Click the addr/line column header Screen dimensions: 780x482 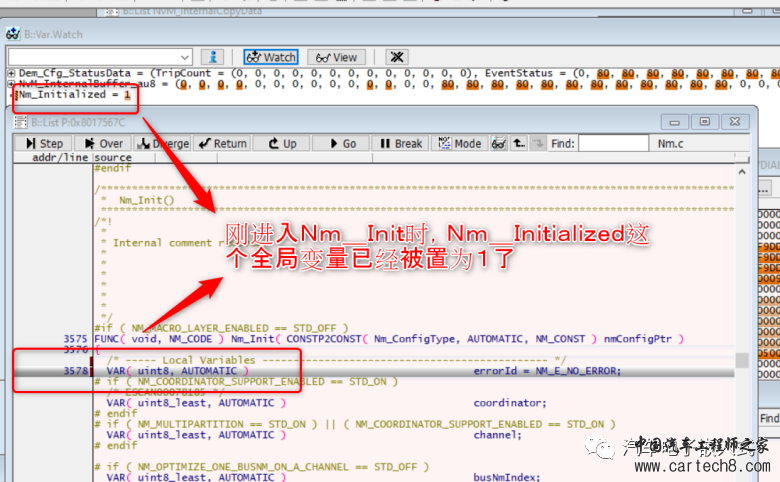pyautogui.click(x=60, y=157)
